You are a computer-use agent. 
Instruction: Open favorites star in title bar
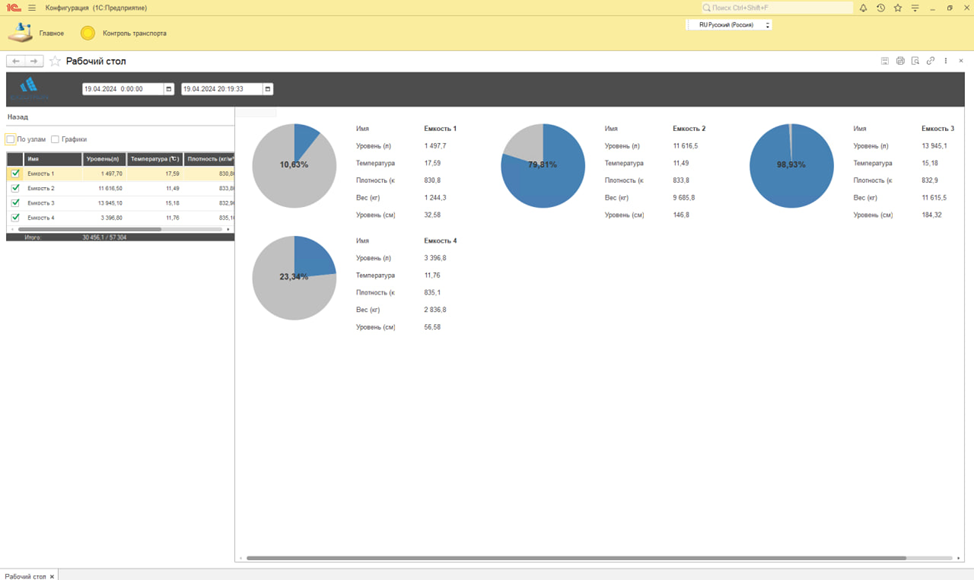898,8
